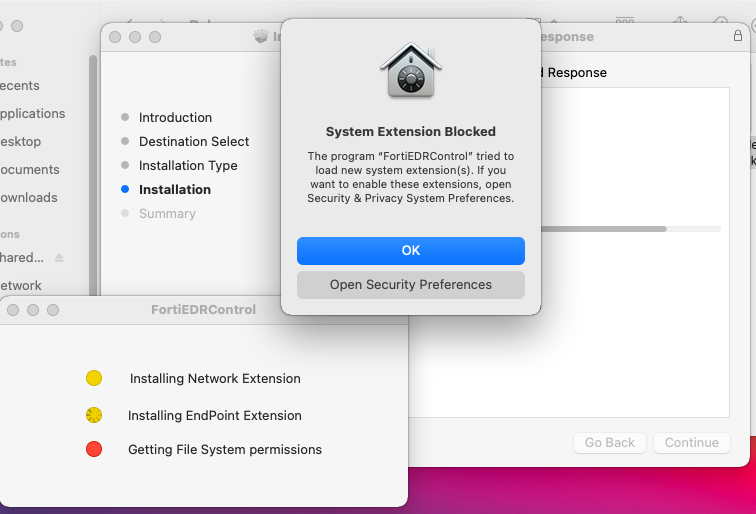The width and height of the screenshot is (756, 514).
Task: Click the Security lock house icon
Action: [x=410, y=70]
